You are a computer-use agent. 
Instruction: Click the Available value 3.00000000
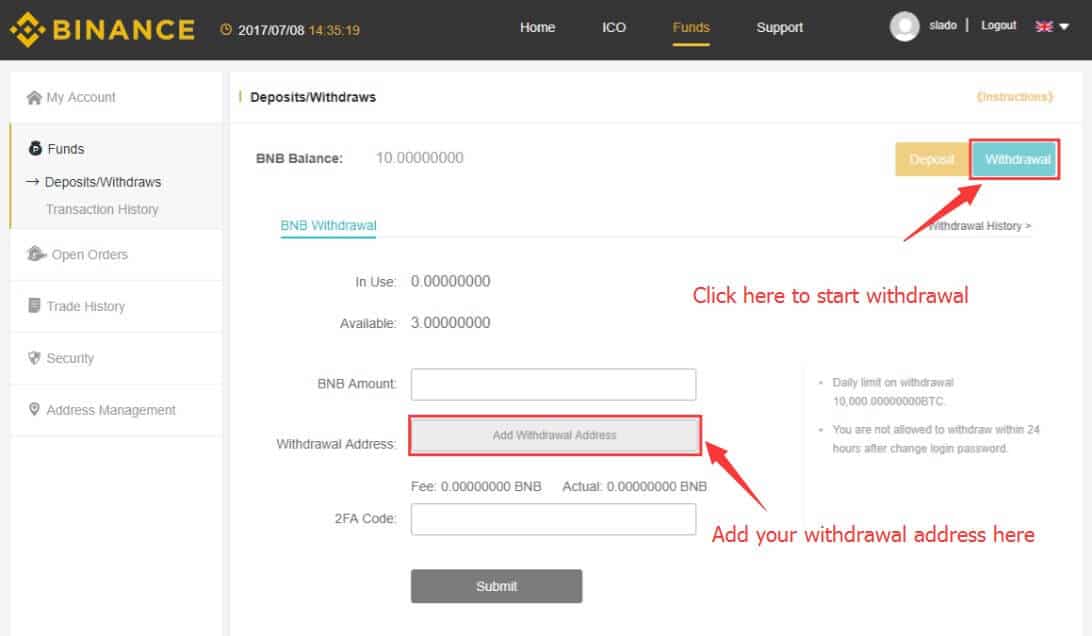click(x=451, y=323)
